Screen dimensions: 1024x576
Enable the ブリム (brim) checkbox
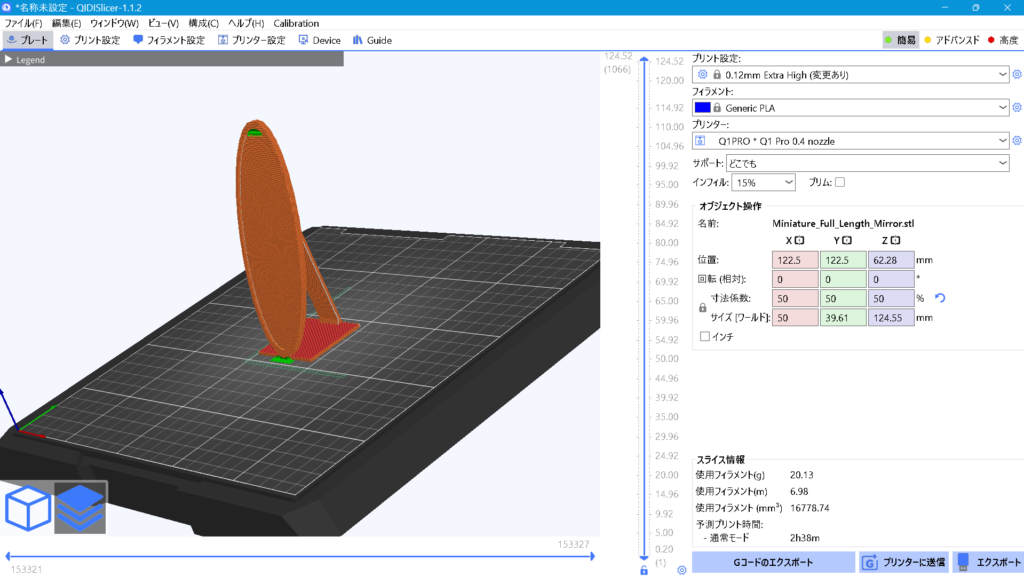(840, 182)
